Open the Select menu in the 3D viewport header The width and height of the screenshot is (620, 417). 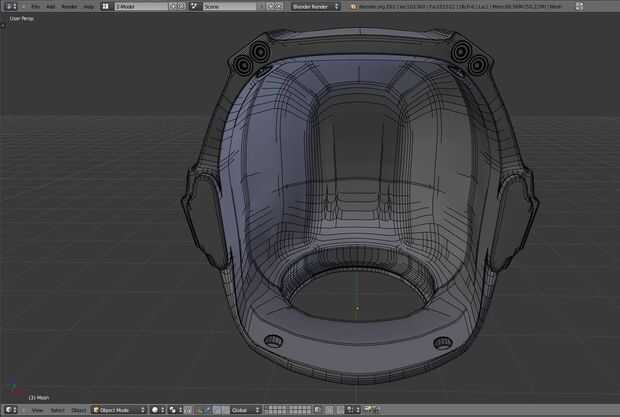click(x=57, y=410)
